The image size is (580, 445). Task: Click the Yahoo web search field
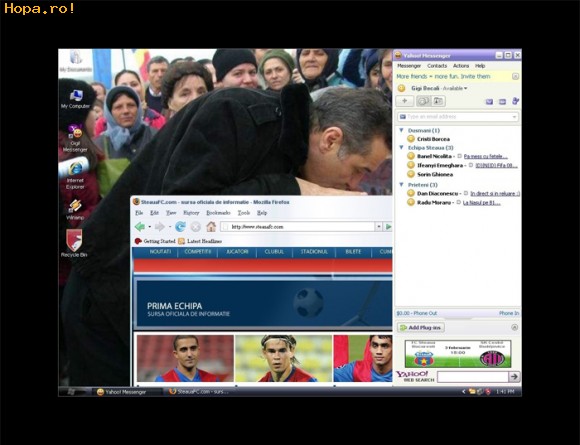472,377
